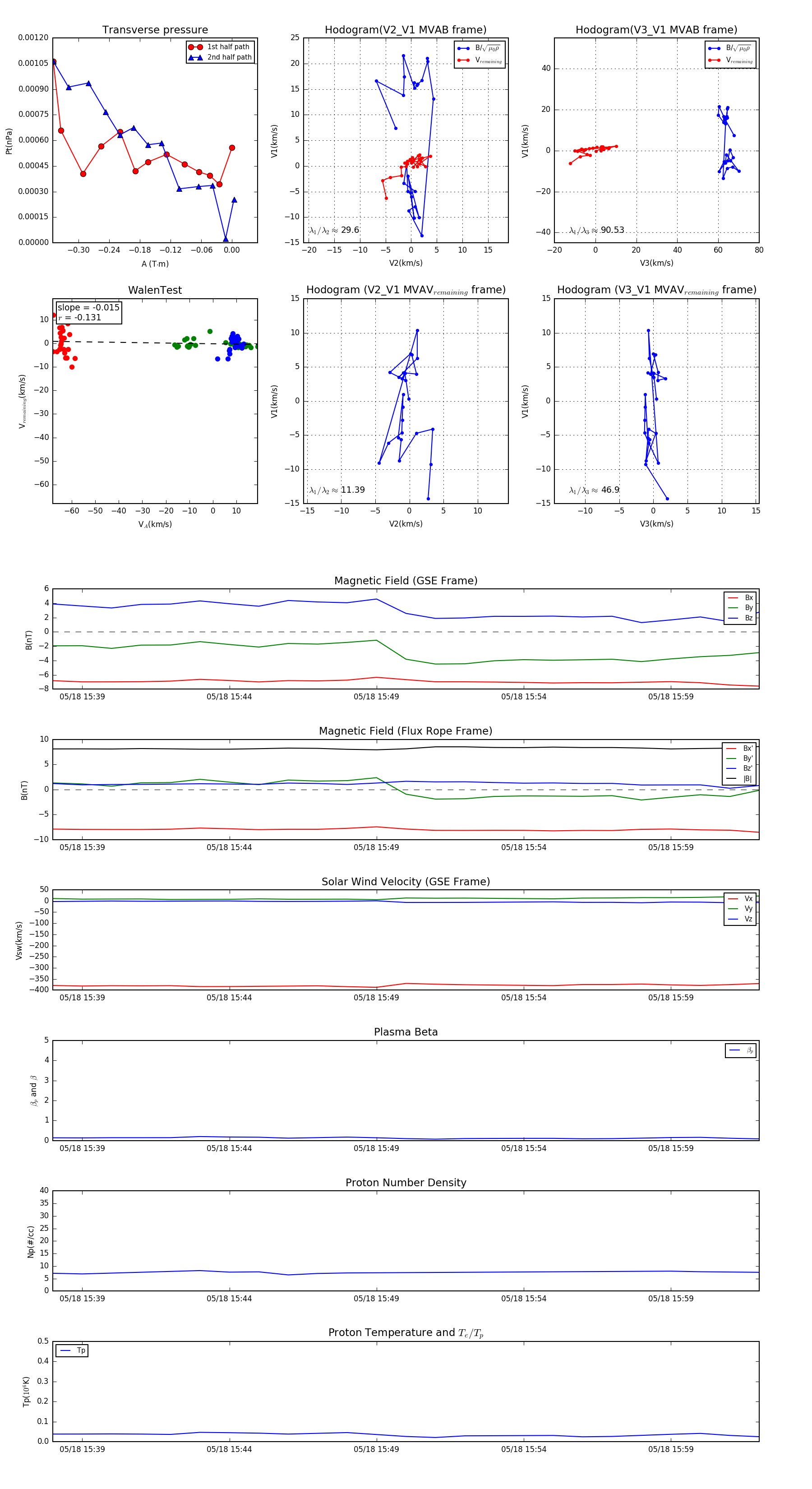Image resolution: width=812 pixels, height=1489 pixels.
Task: Click the 'slope = -0.015' annotation
Action: click(88, 308)
